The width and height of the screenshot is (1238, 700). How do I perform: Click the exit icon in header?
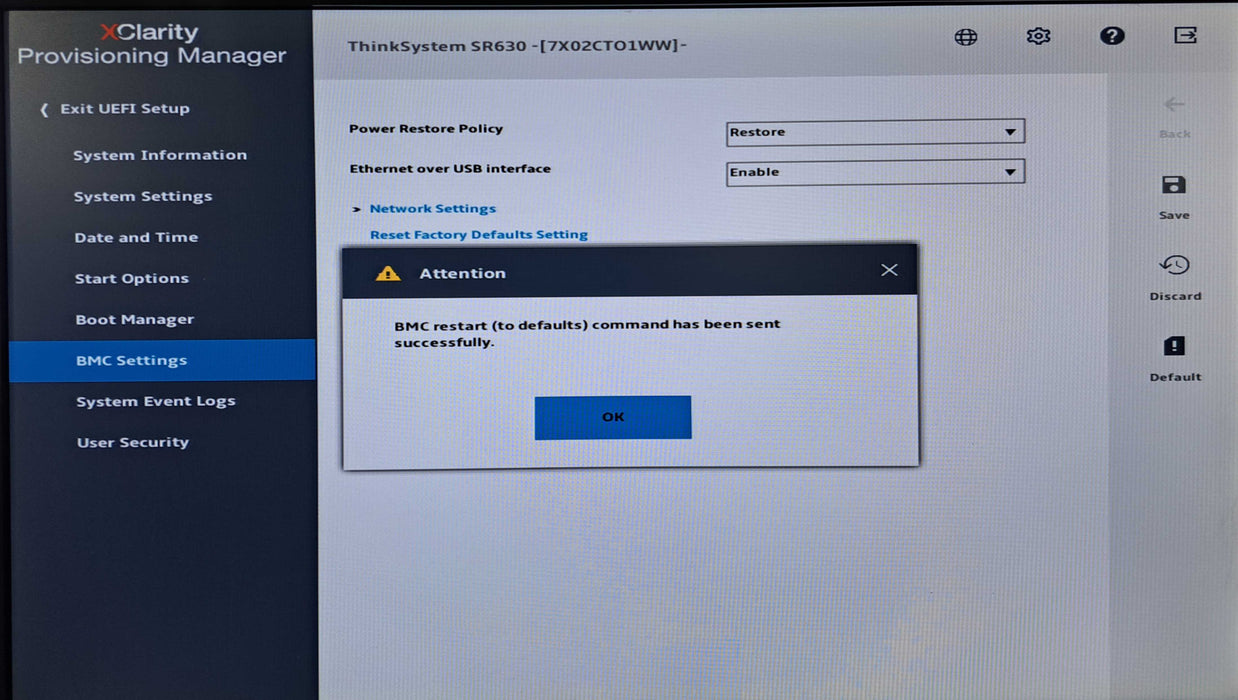pyautogui.click(x=1185, y=35)
